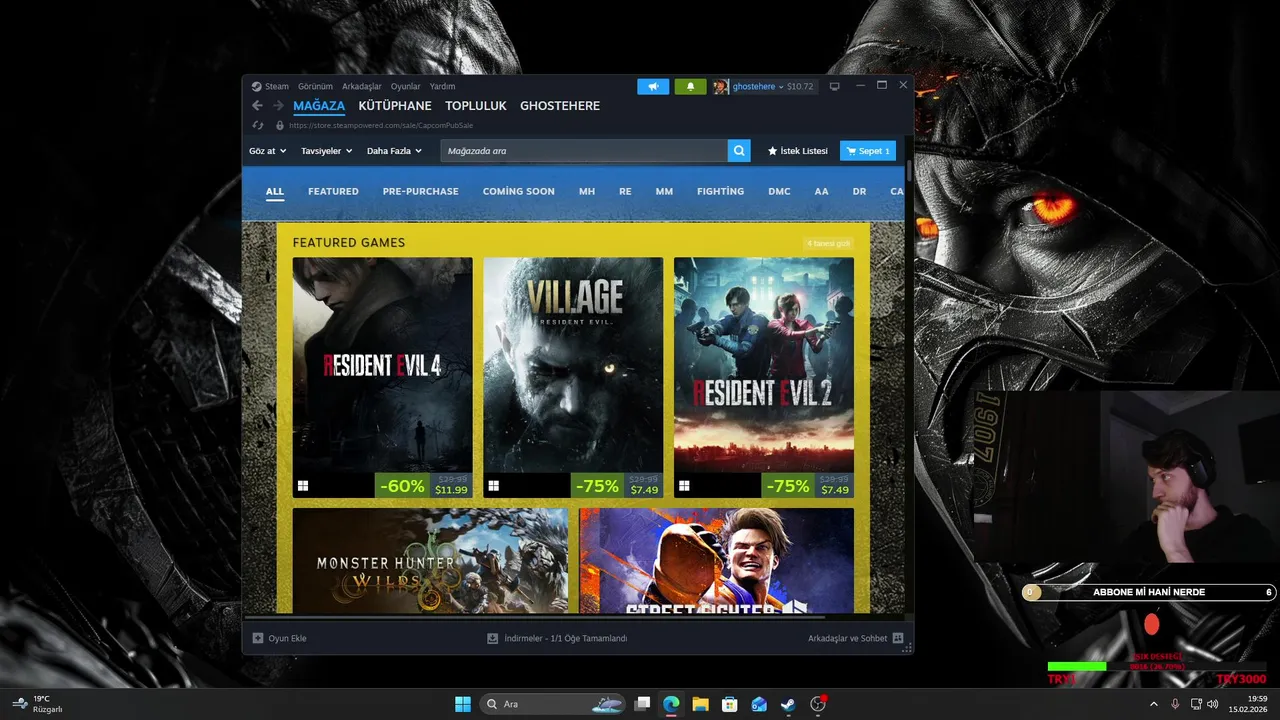Click the store page URL text

(381, 126)
